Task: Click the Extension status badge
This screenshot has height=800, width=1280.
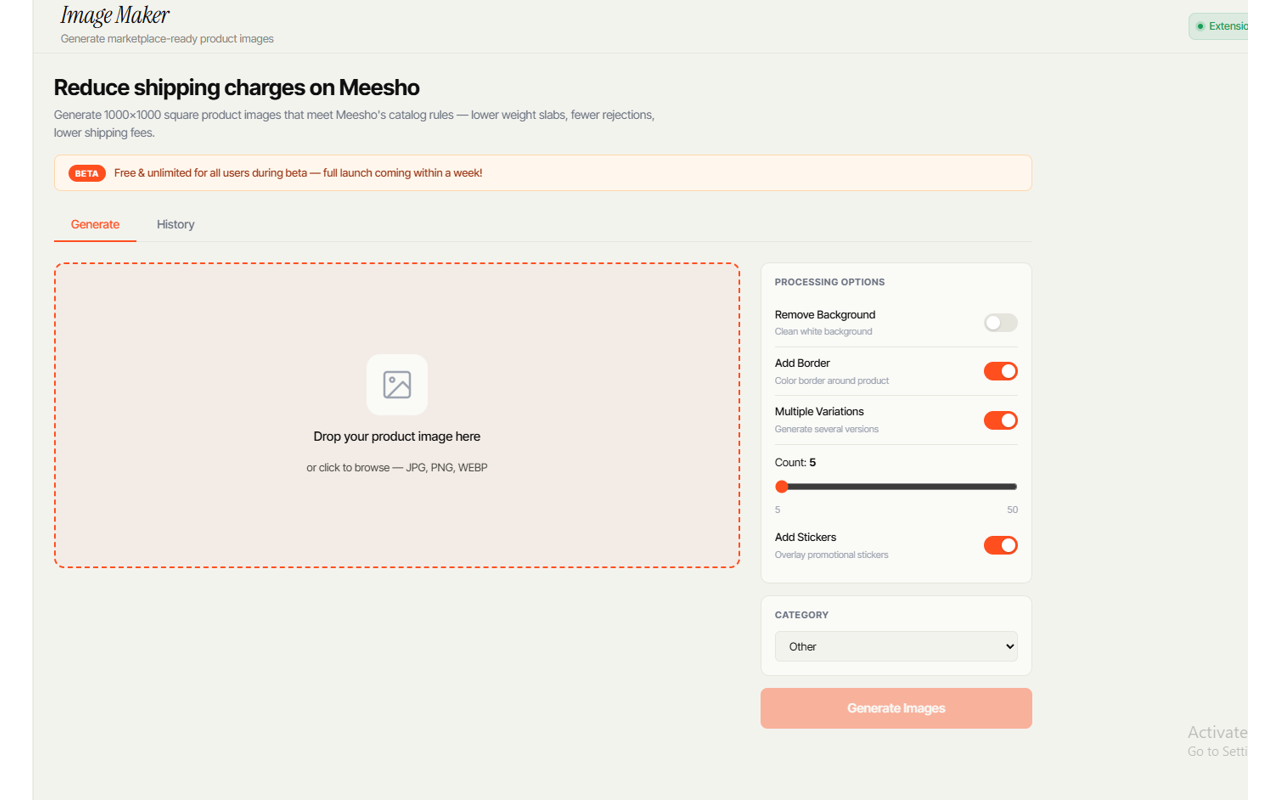Action: pyautogui.click(x=1218, y=26)
